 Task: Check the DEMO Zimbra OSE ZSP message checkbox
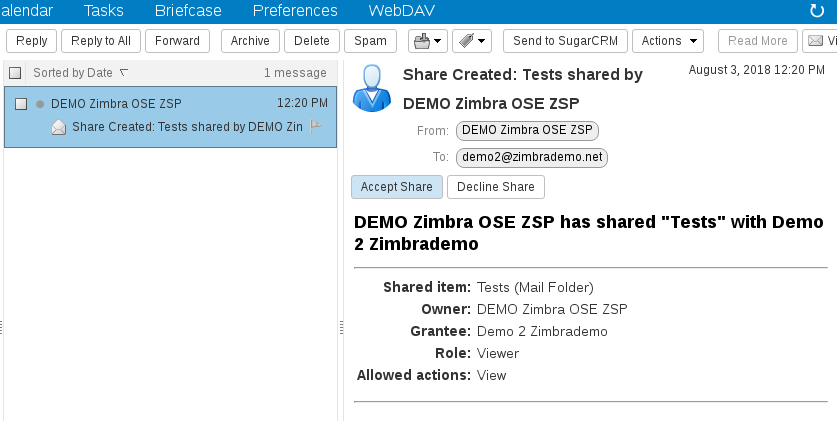[x=20, y=104]
